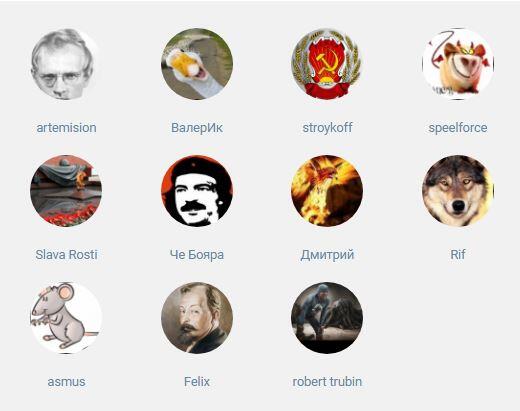Open the speelforce username link
Image resolution: width=520 pixels, height=411 pixels.
(458, 128)
